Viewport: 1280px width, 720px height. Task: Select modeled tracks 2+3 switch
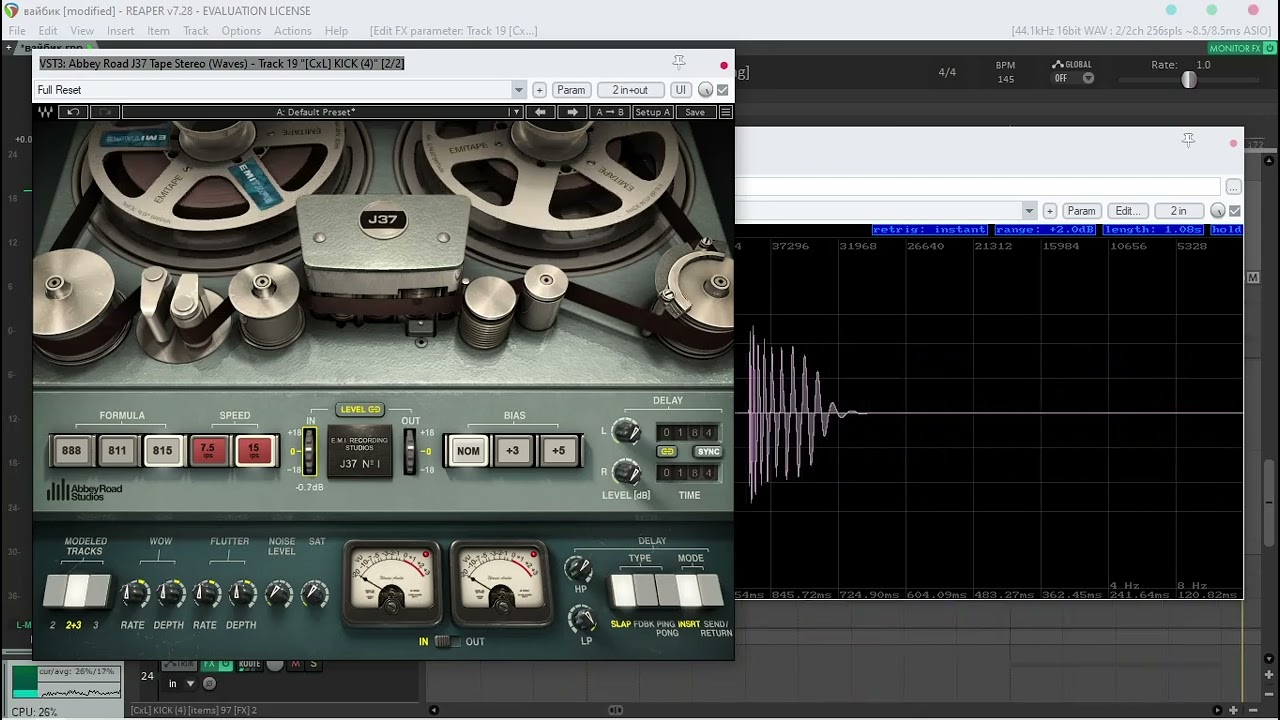pos(76,592)
